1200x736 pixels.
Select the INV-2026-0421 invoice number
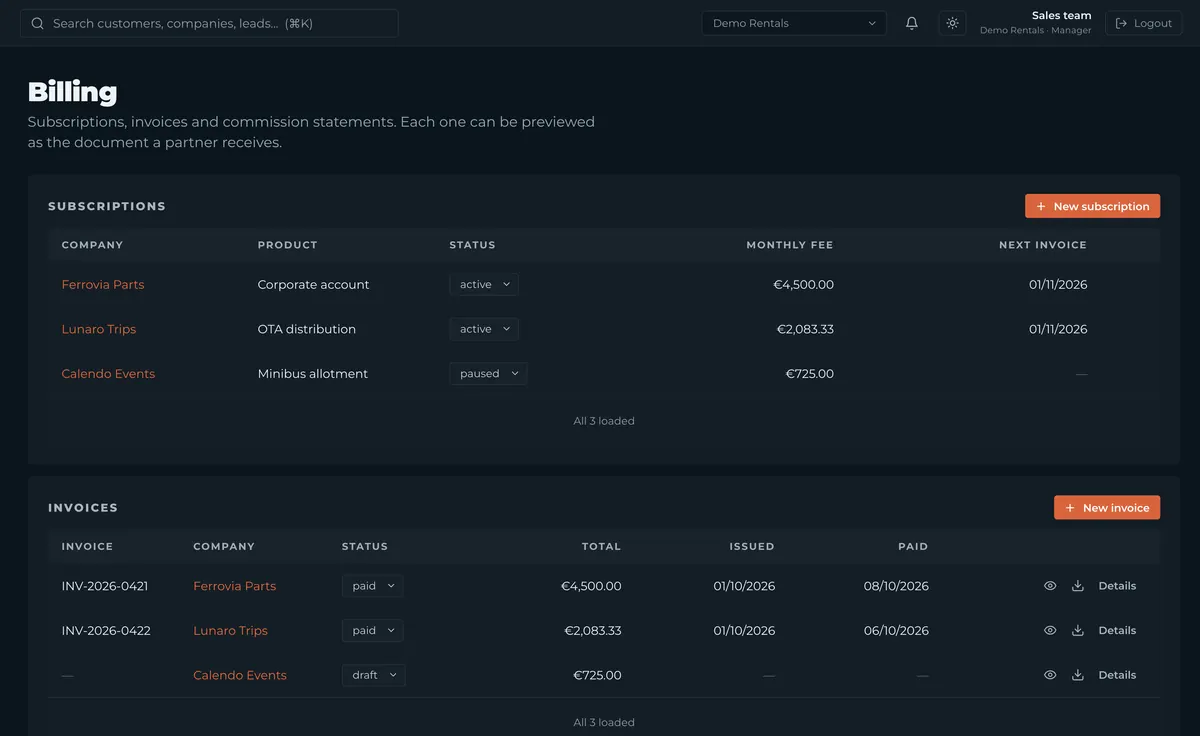[x=105, y=586]
